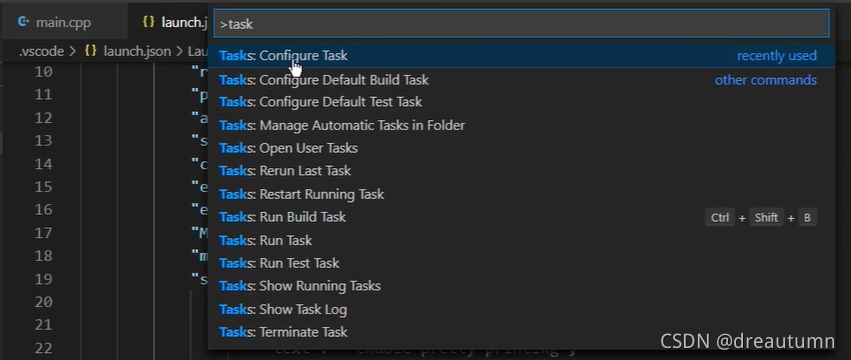Open launch.json breadcrumb segment

(137, 52)
